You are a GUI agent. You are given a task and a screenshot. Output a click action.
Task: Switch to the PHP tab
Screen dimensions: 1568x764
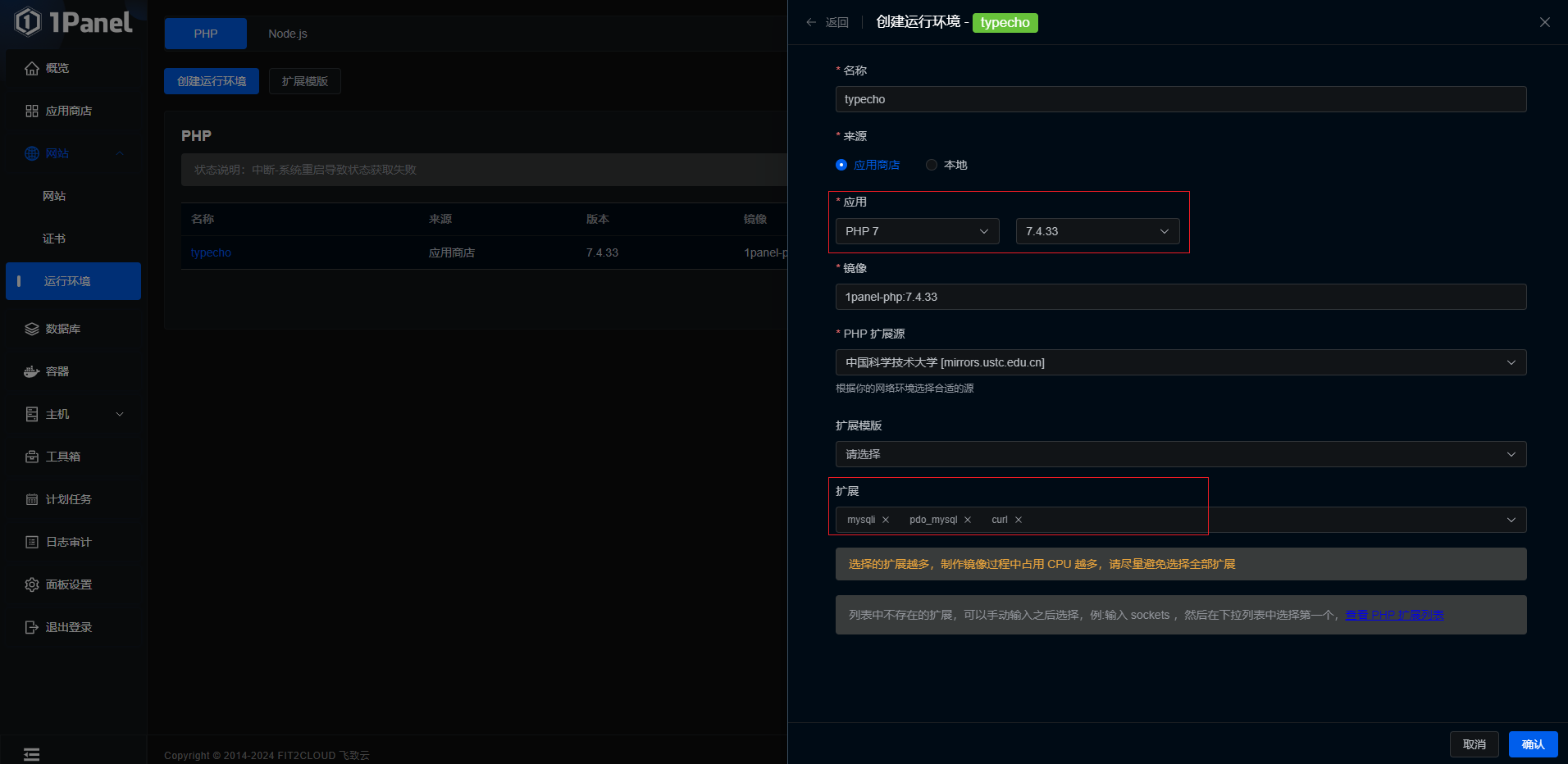tap(206, 34)
